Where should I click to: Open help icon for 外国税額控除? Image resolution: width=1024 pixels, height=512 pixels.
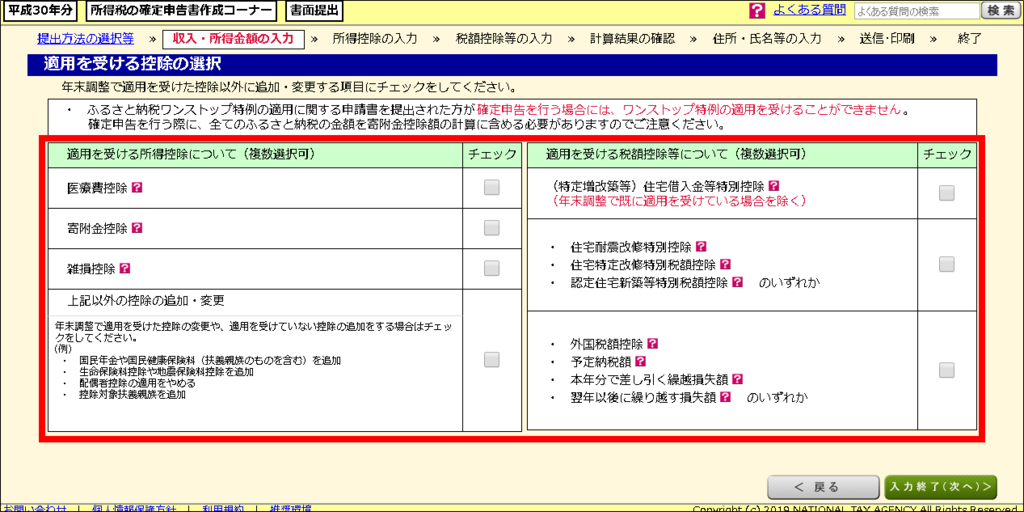(652, 344)
